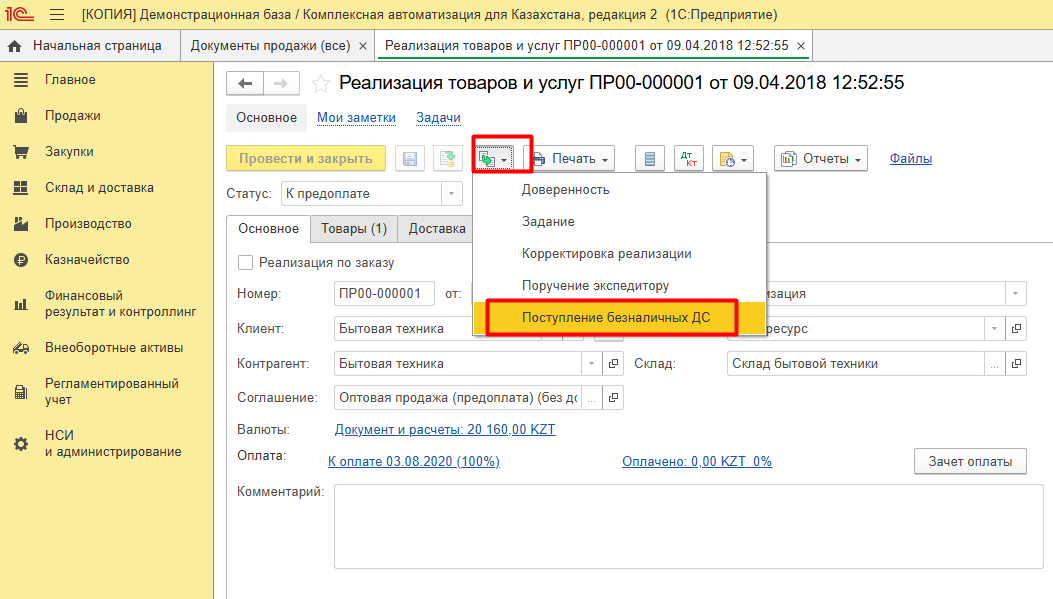The image size is (1053, 599).
Task: Expand the Отчеты dropdown button
Action: pyautogui.click(x=821, y=159)
